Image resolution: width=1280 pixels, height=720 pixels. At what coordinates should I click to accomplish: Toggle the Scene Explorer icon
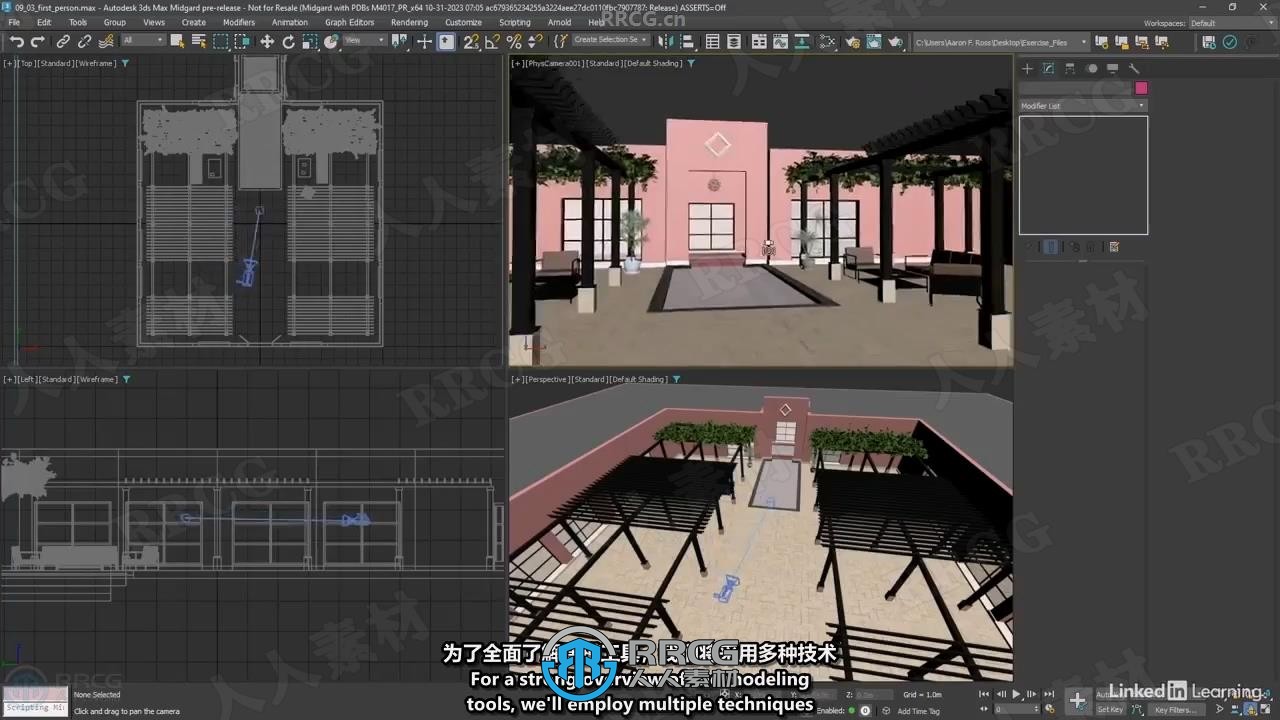pyautogui.click(x=713, y=41)
